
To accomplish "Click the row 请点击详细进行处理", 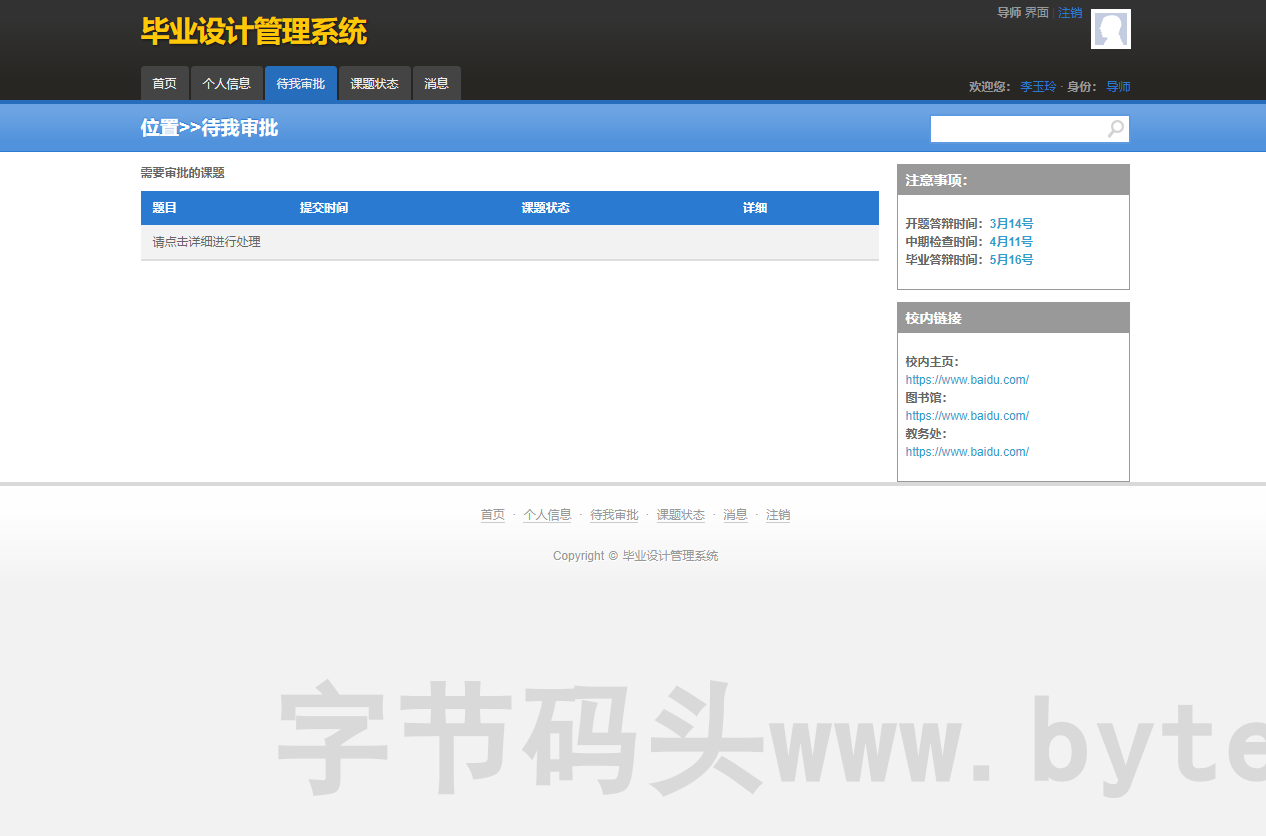I will [x=510, y=242].
